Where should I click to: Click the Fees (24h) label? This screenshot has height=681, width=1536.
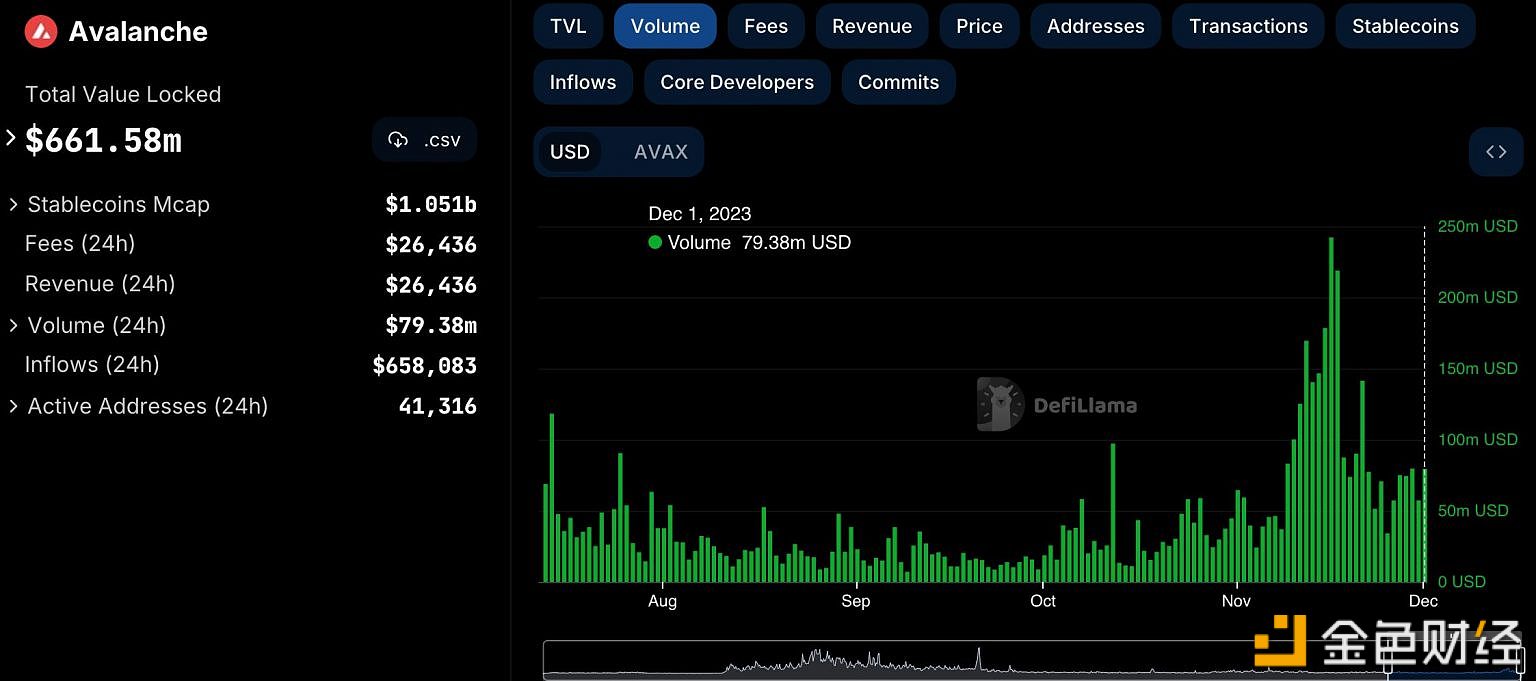click(x=80, y=244)
